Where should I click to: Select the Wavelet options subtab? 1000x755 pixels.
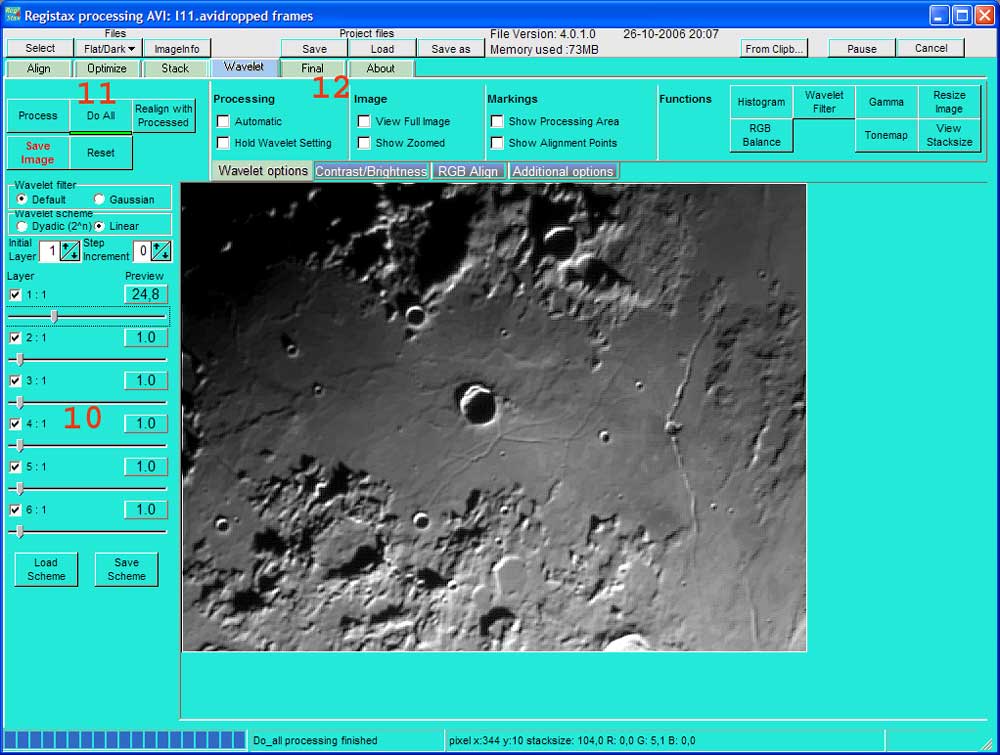coord(262,171)
